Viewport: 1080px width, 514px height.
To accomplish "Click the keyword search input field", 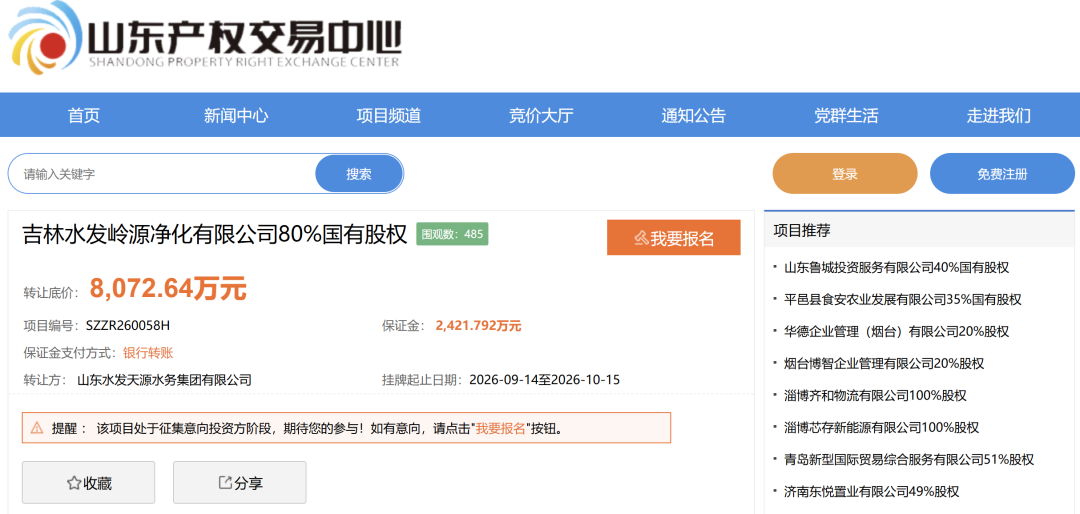I will tap(163, 174).
